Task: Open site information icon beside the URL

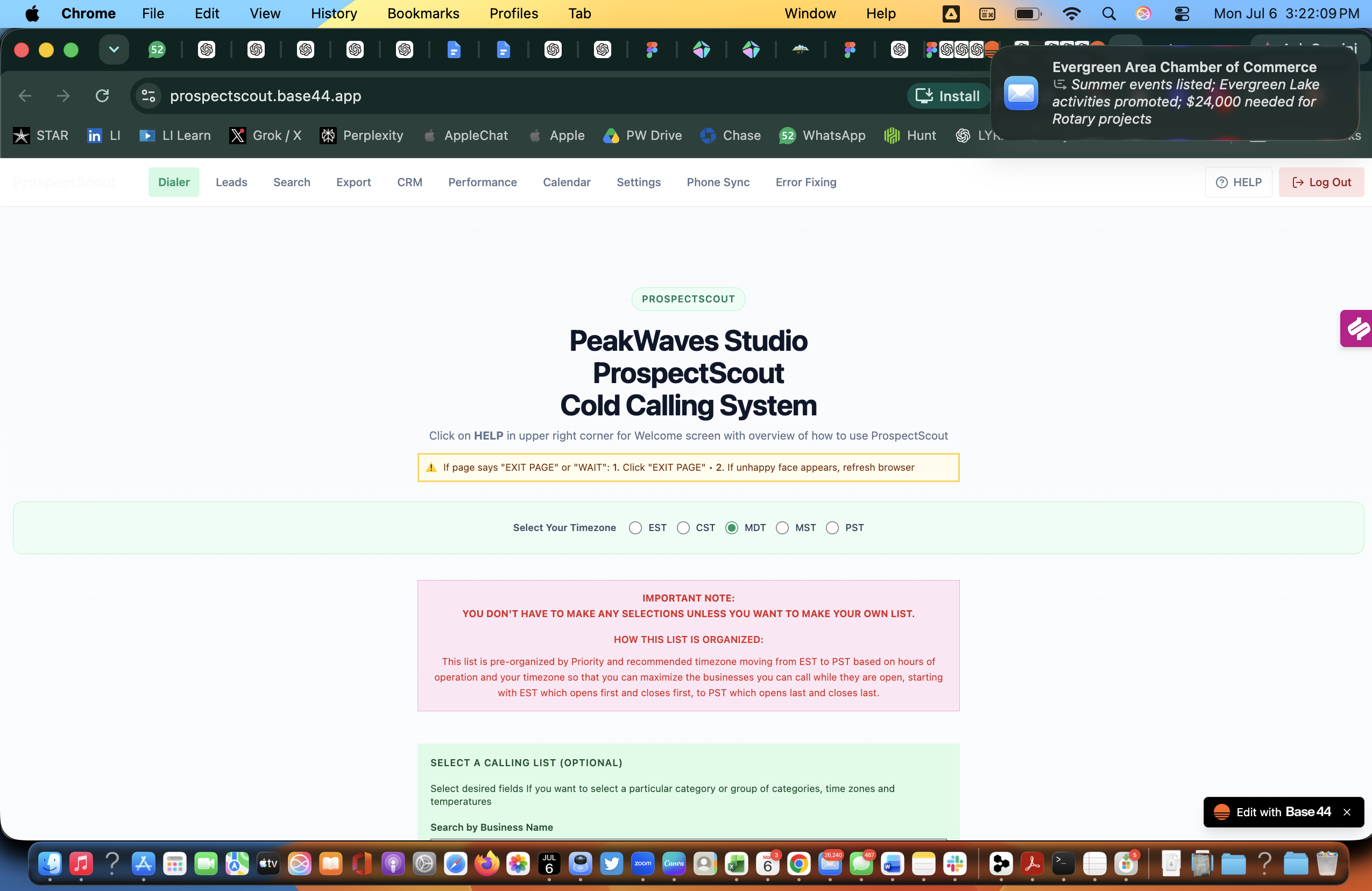Action: click(148, 96)
